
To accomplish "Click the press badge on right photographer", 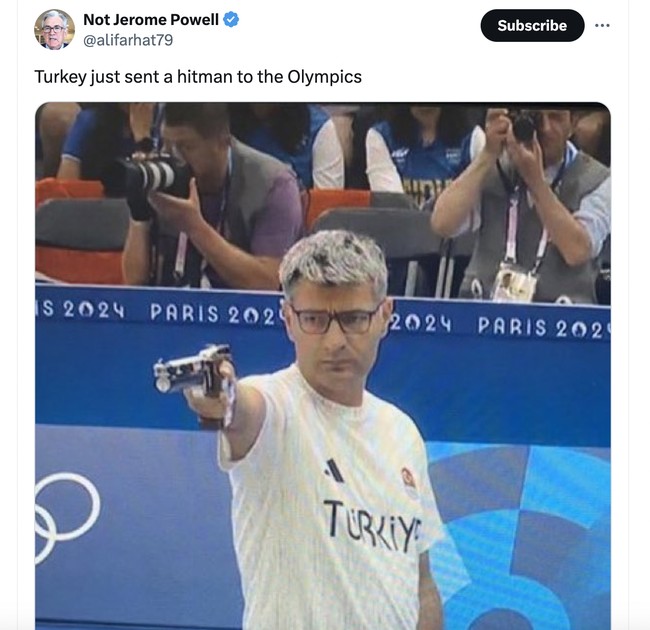I will click(514, 282).
